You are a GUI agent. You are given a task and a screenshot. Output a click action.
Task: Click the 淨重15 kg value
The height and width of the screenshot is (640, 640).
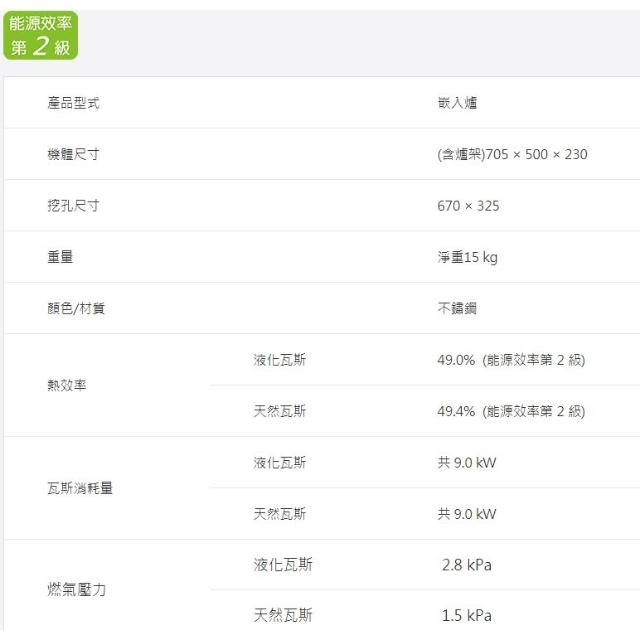(x=467, y=257)
